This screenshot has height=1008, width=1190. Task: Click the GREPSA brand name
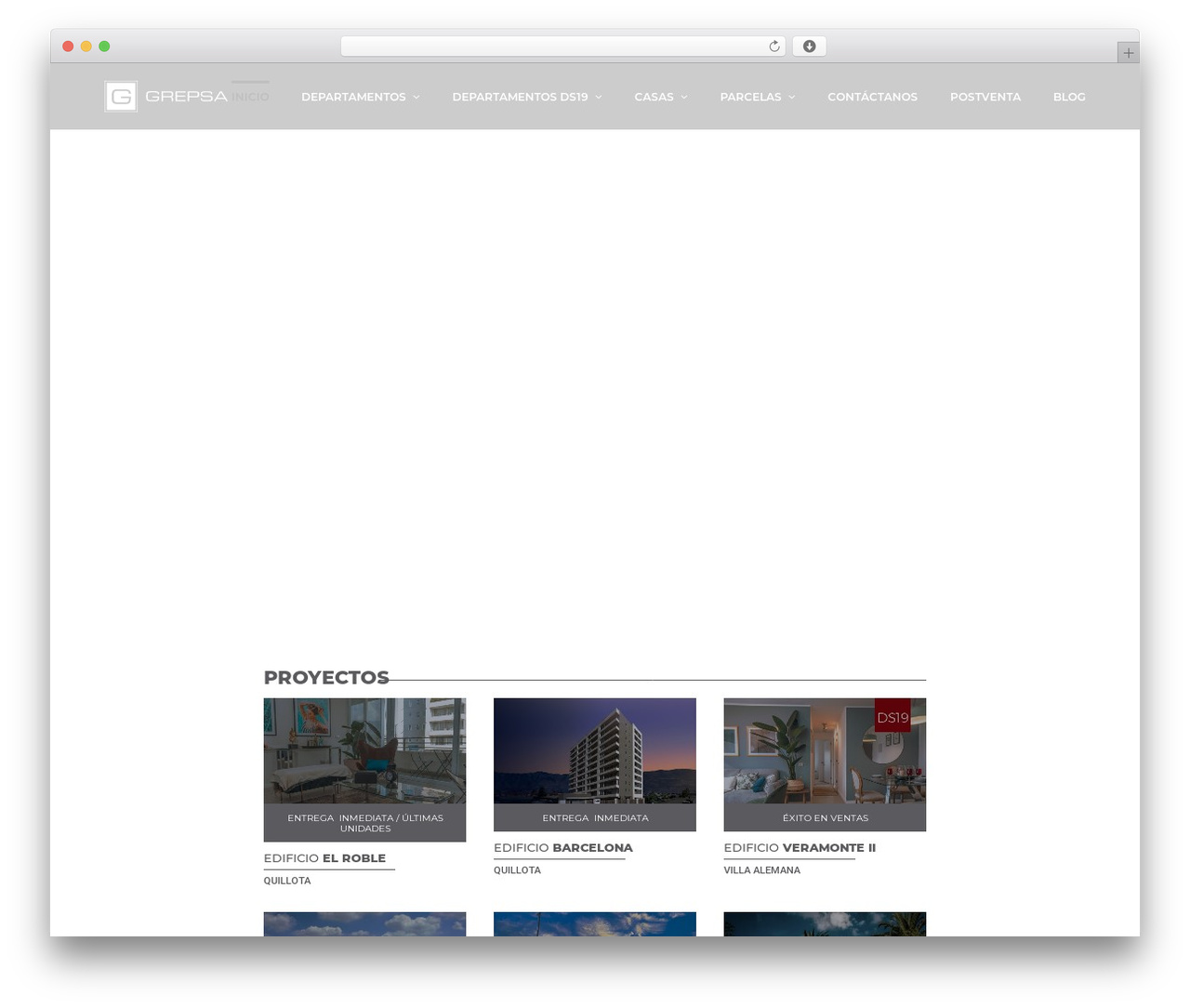pyautogui.click(x=186, y=97)
